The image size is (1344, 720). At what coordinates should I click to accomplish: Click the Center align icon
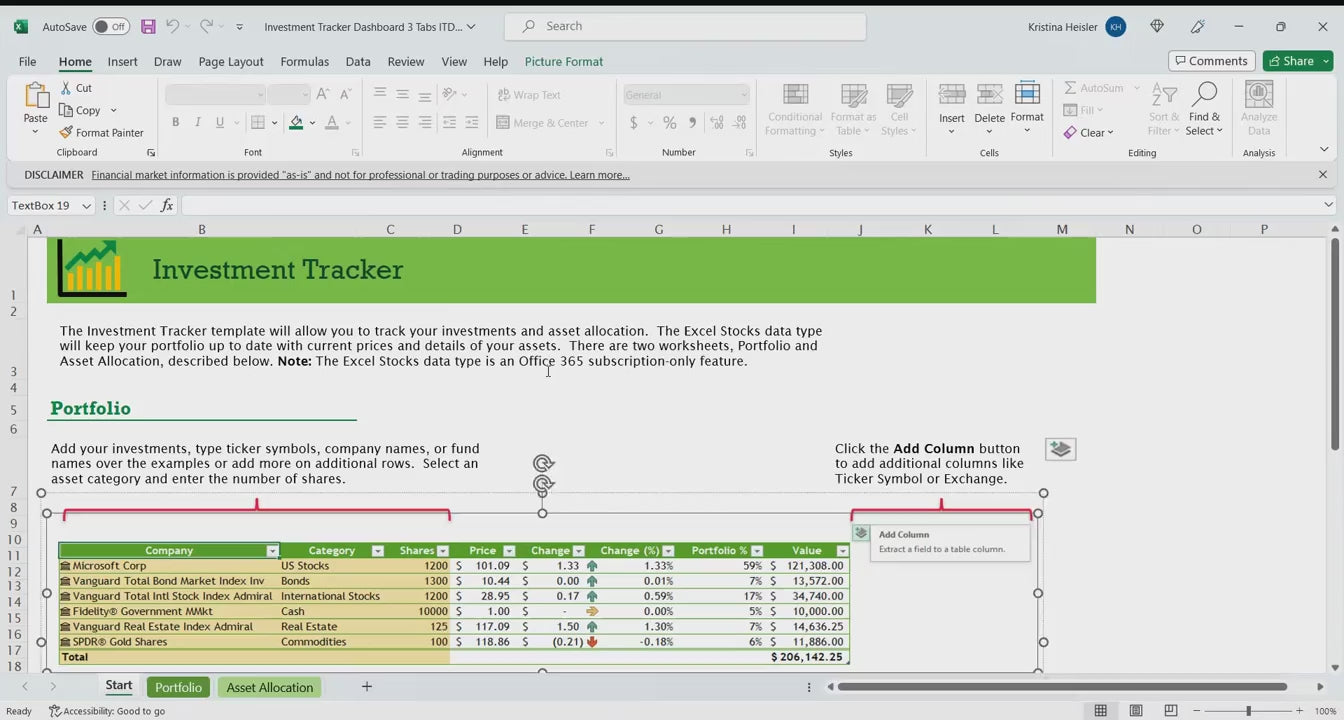[x=402, y=123]
